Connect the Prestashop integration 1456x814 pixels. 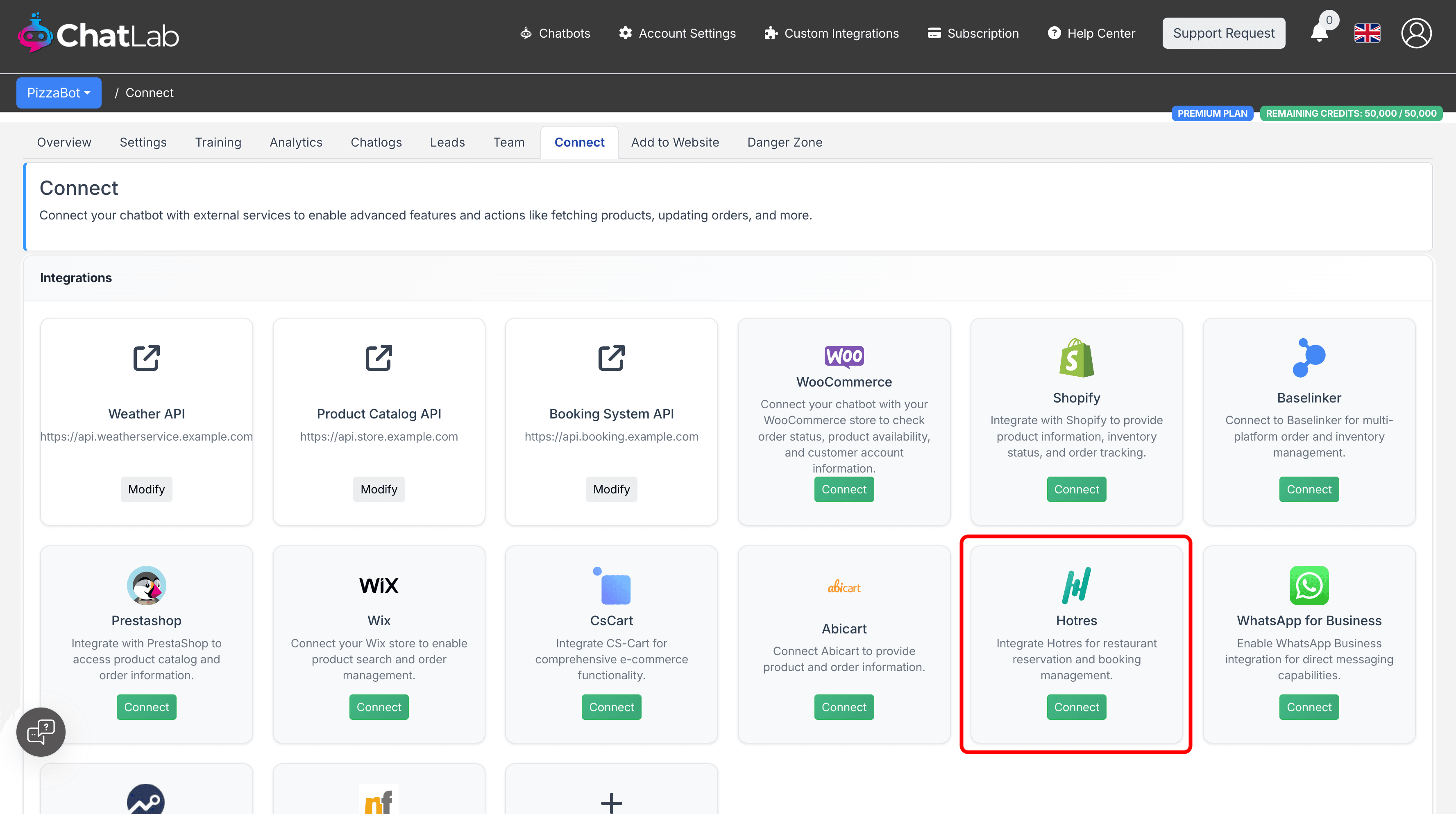(x=146, y=707)
